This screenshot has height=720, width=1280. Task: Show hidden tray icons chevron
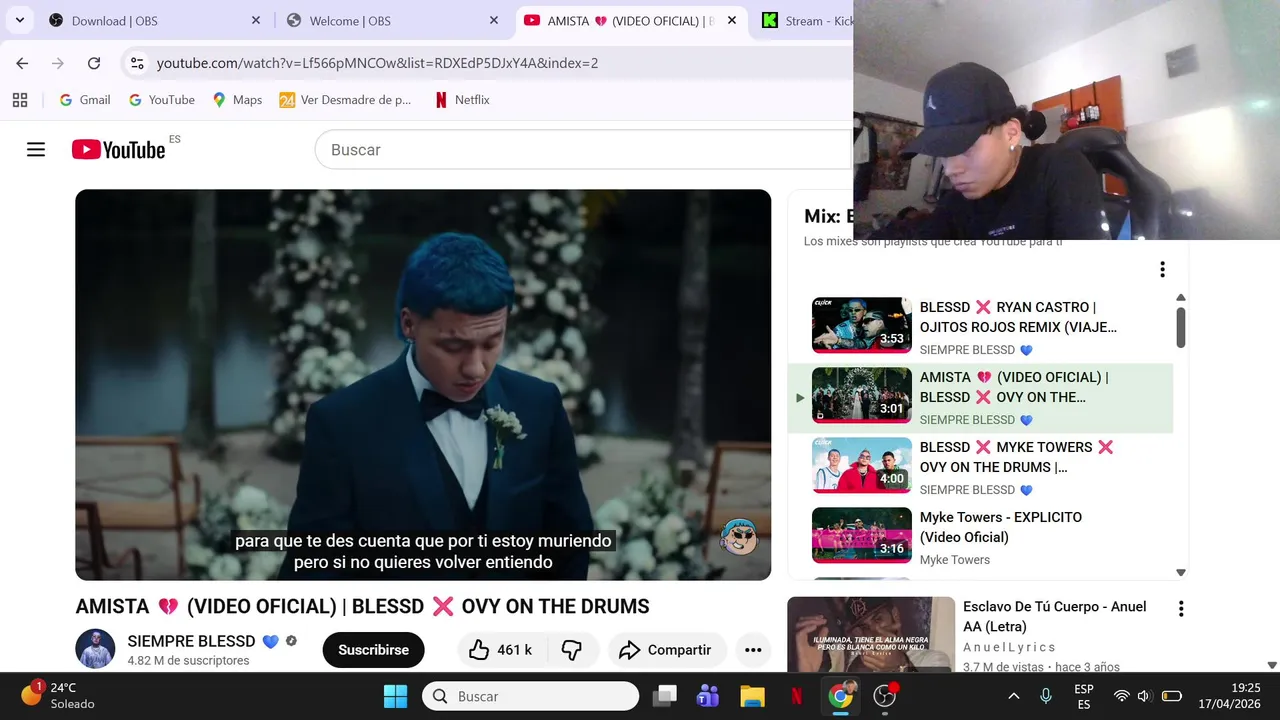tap(1013, 696)
